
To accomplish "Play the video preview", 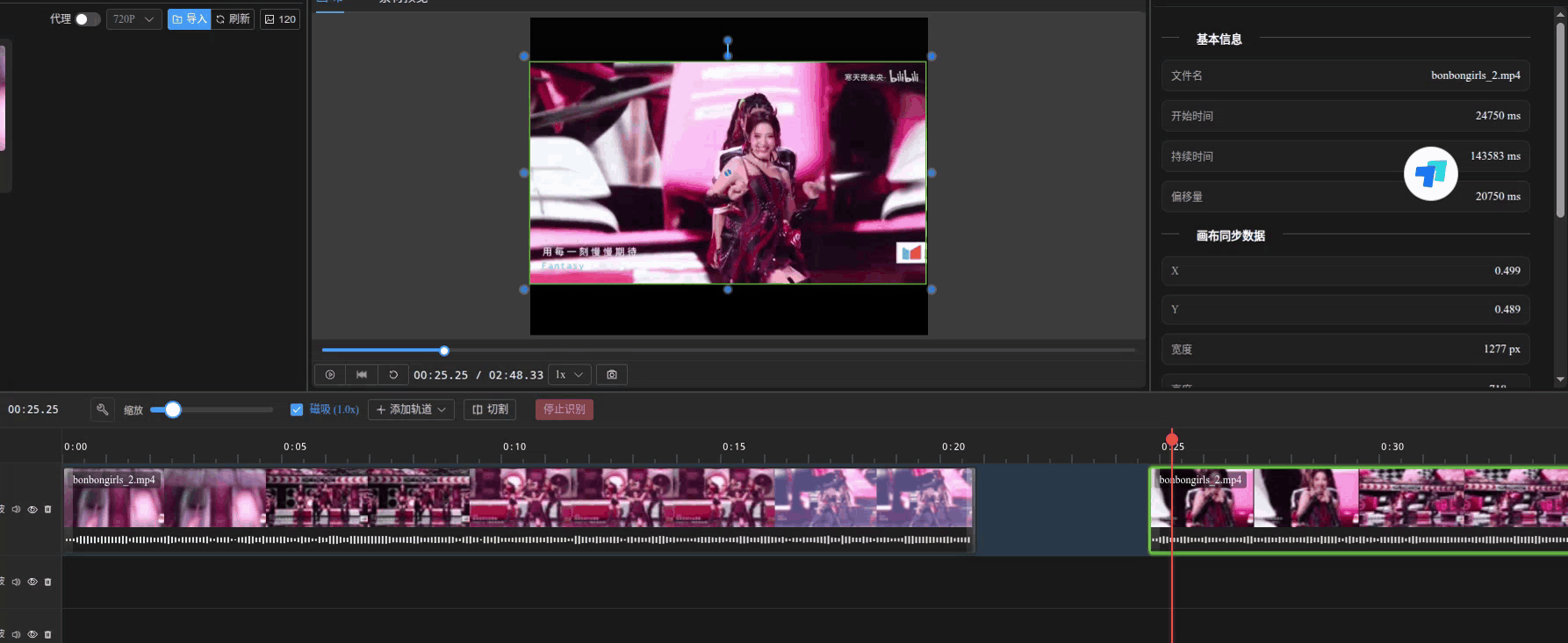I will coord(330,375).
